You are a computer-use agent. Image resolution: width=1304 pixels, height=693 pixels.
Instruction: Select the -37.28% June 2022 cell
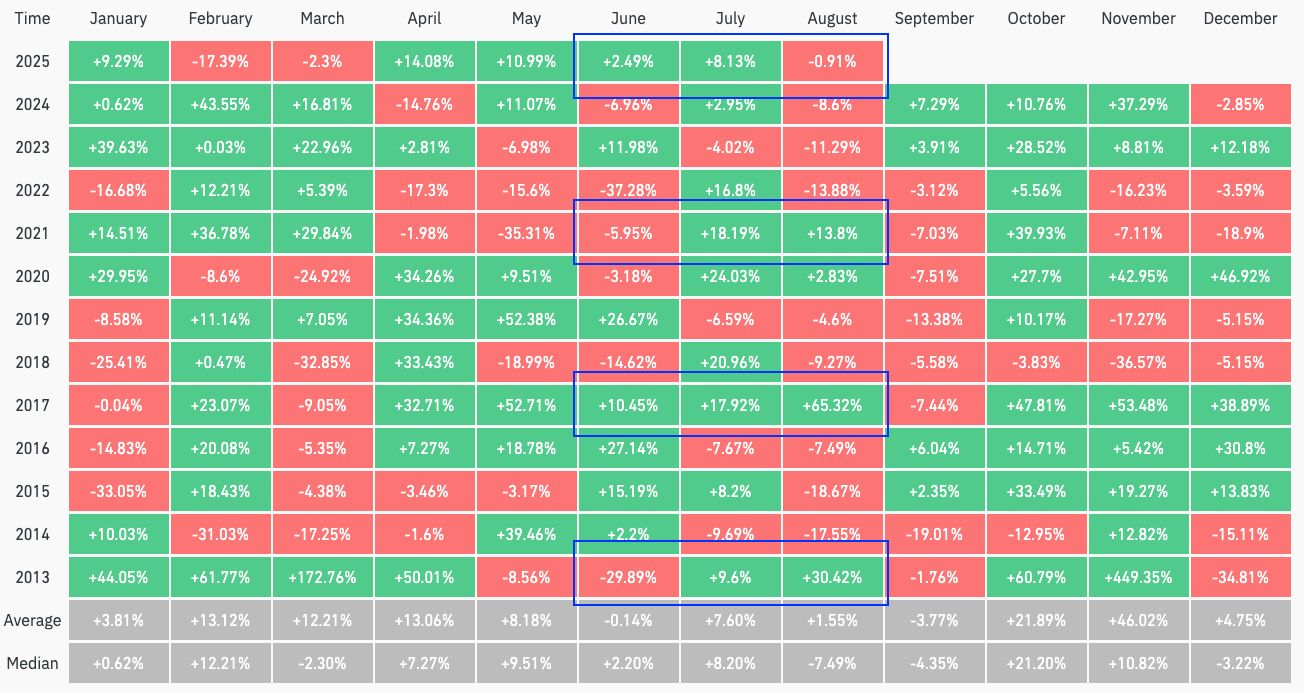click(x=628, y=190)
